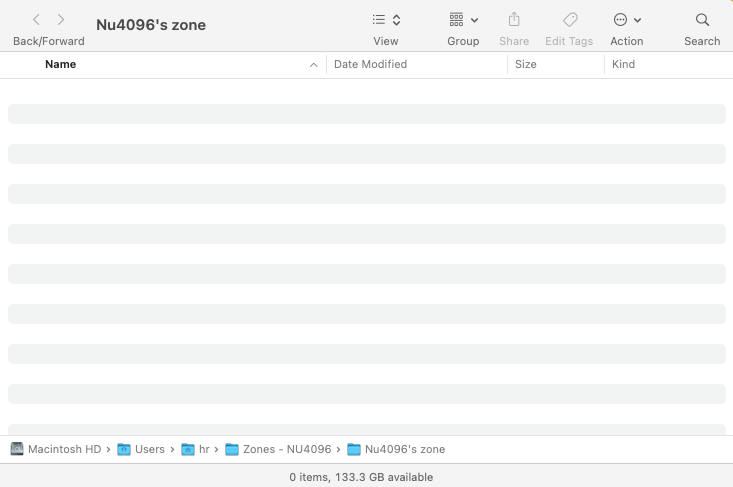Click the Search magnifier icon
Image resolution: width=733 pixels, height=487 pixels.
tap(702, 20)
